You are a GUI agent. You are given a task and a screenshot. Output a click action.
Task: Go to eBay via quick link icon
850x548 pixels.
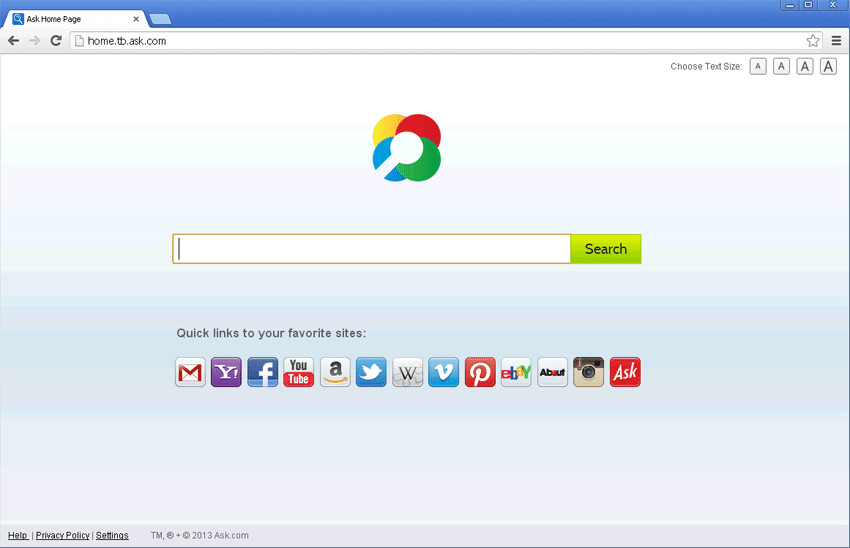point(516,372)
